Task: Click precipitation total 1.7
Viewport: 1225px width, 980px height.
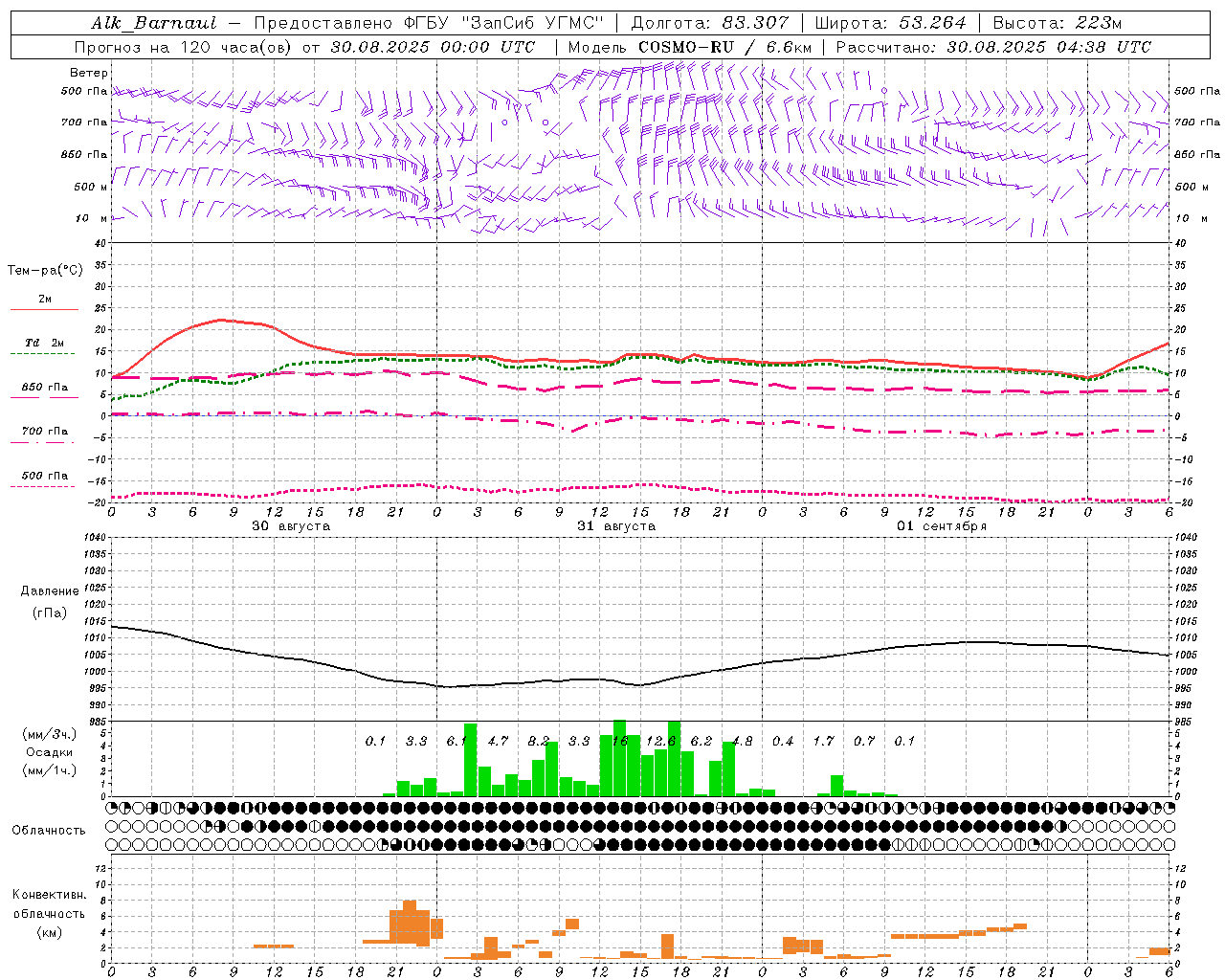Action: 824,741
